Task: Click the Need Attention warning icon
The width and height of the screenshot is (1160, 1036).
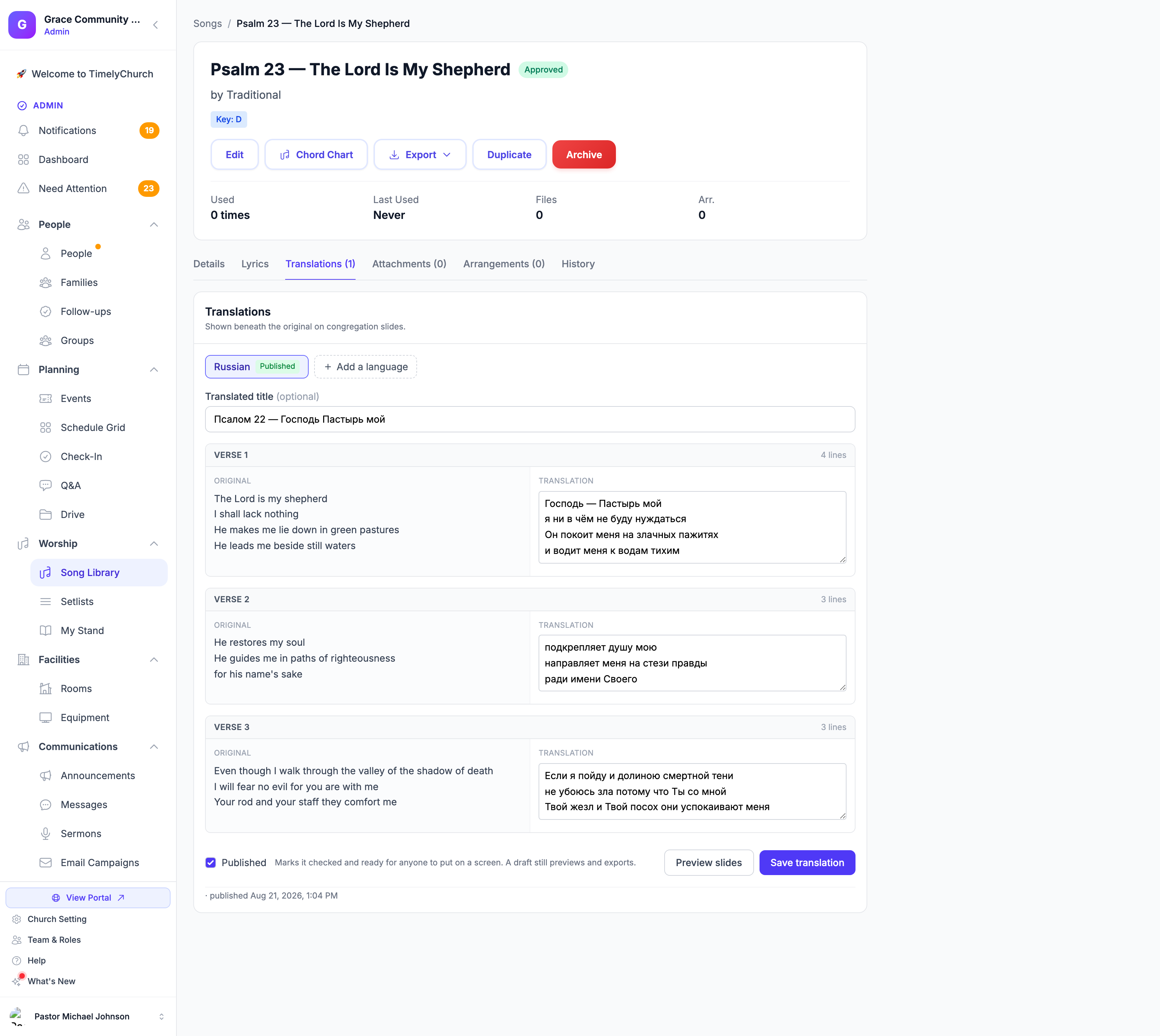Action: click(x=23, y=189)
